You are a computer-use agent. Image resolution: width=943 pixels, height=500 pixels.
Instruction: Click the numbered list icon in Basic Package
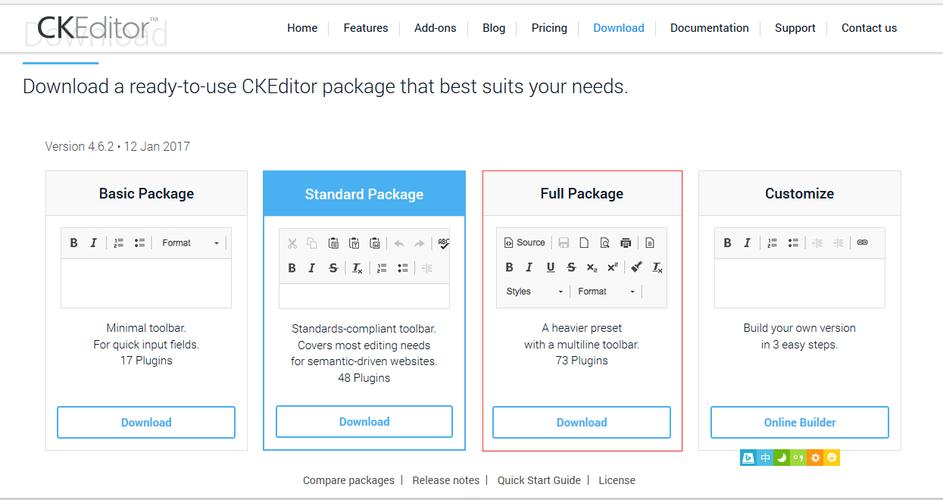pos(119,243)
